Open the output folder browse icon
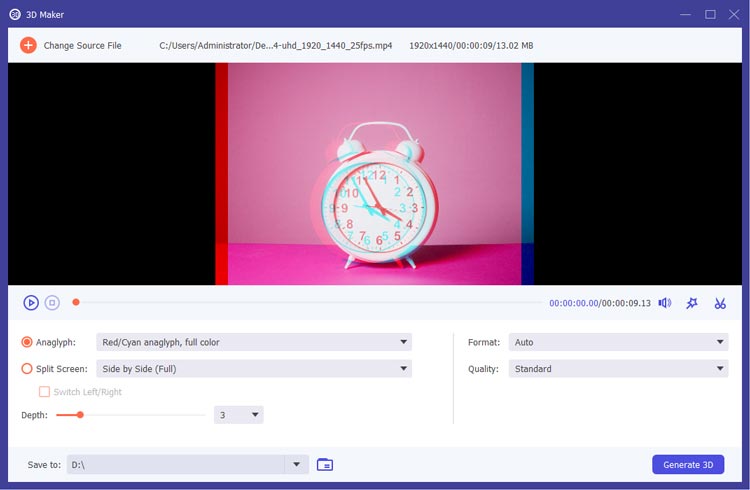 325,464
